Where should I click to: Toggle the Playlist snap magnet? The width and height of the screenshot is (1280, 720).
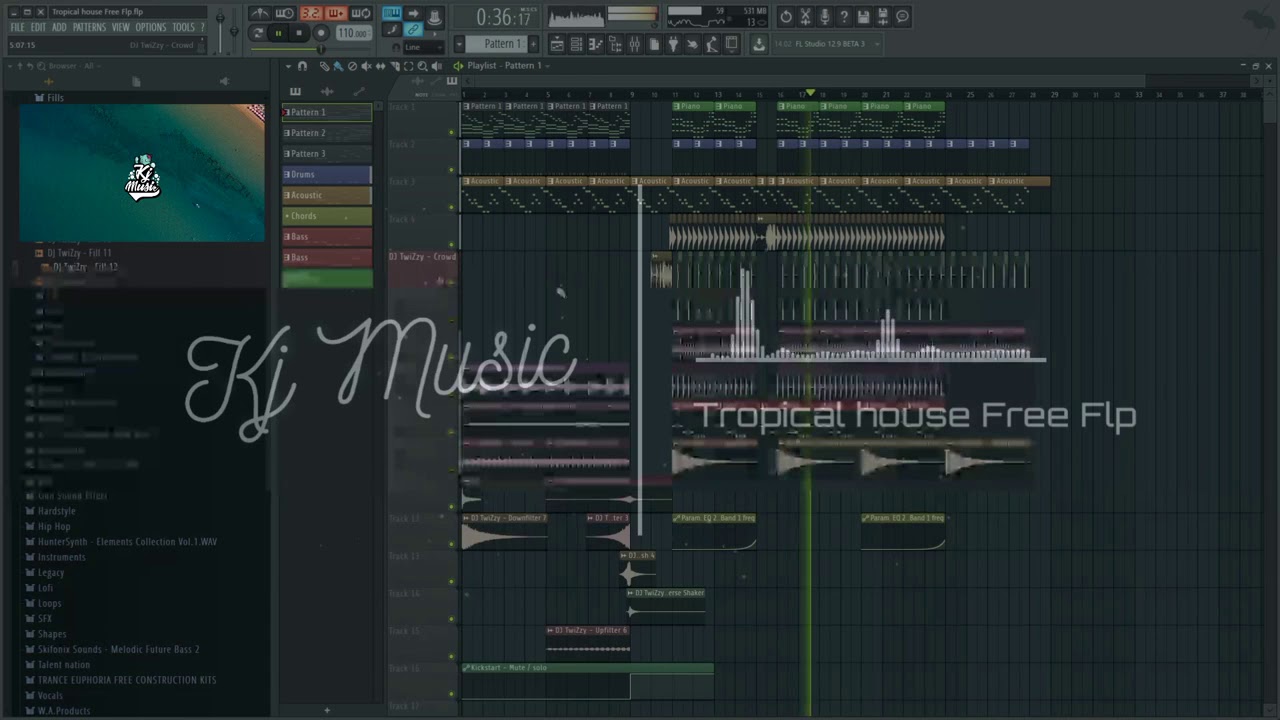[302, 65]
